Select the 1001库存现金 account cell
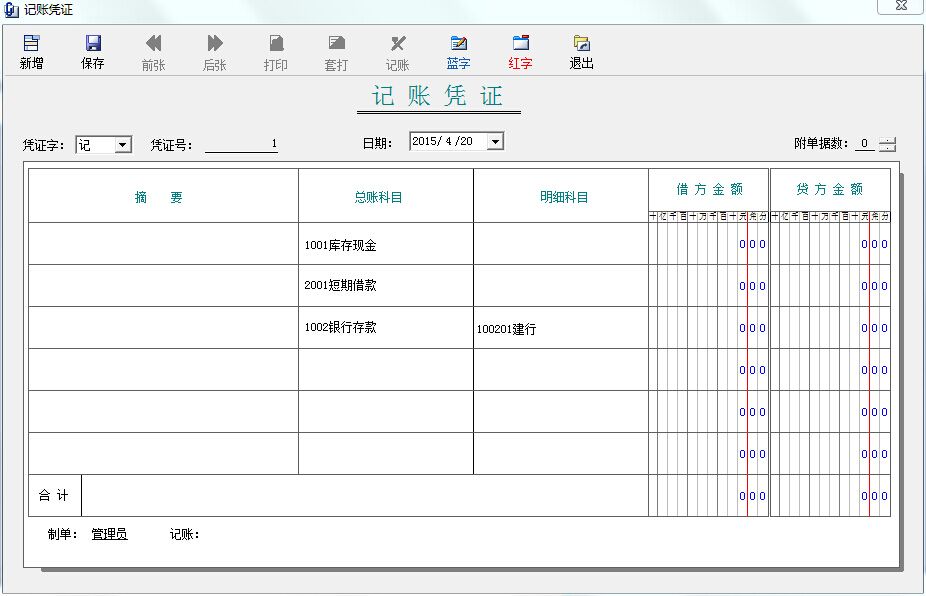Screen dimensions: 926x596 coord(385,242)
